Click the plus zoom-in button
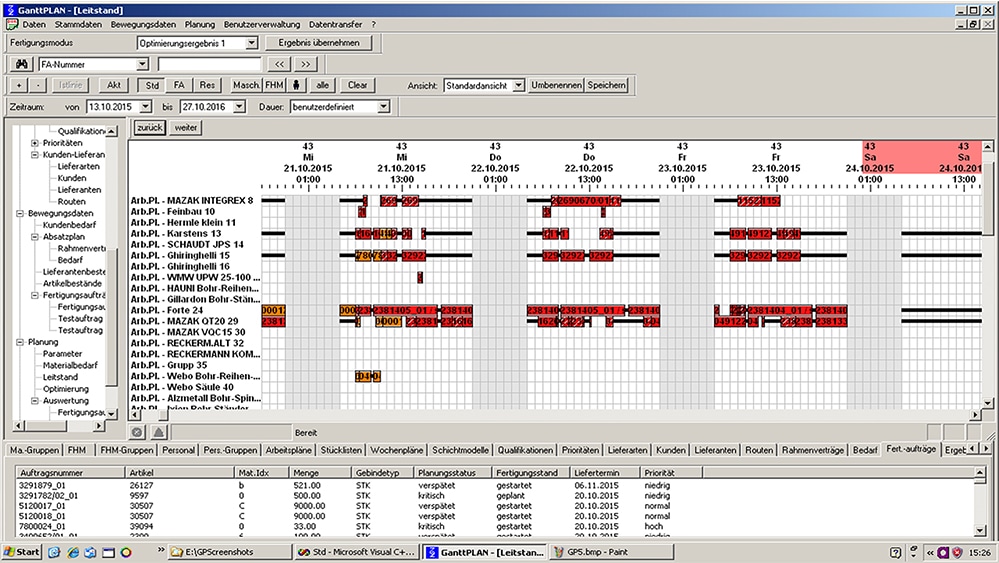This screenshot has height=563, width=999. click(x=19, y=85)
